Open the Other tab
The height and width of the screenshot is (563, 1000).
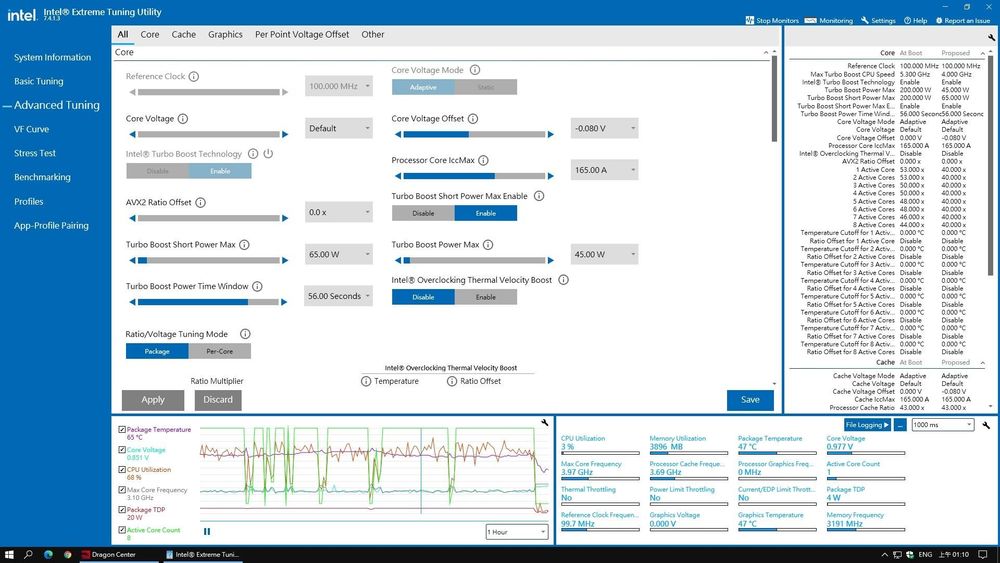(x=372, y=34)
